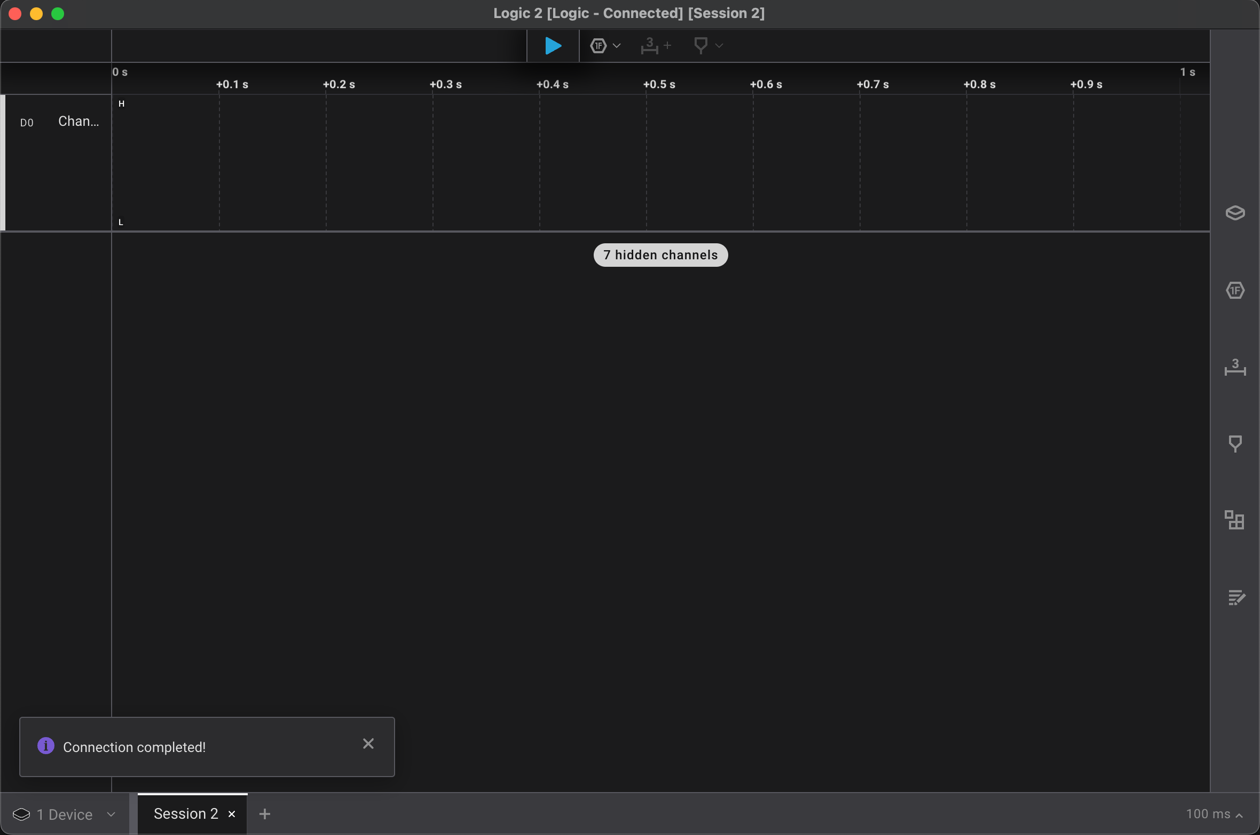The width and height of the screenshot is (1260, 835).
Task: Open the timing marker dropdown chevron
Action: tap(719, 46)
